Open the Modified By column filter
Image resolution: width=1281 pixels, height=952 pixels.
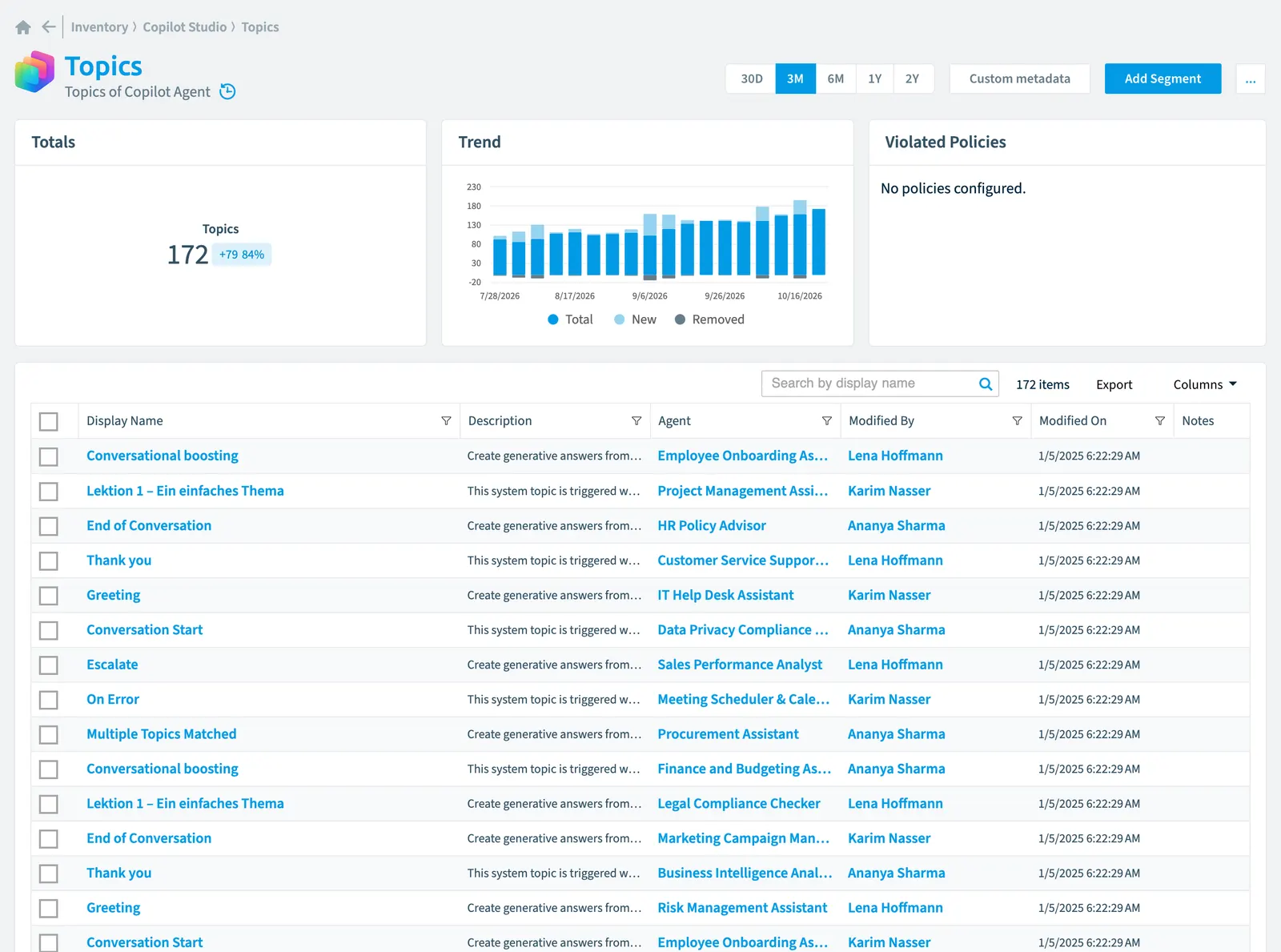1017,421
